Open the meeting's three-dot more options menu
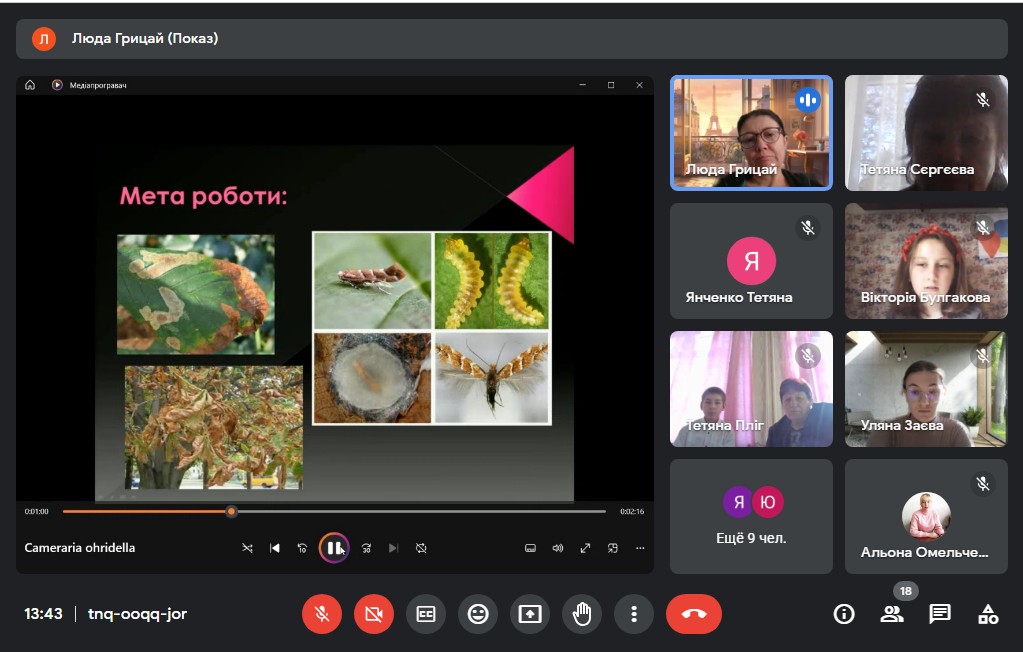Image resolution: width=1023 pixels, height=652 pixels. [634, 614]
